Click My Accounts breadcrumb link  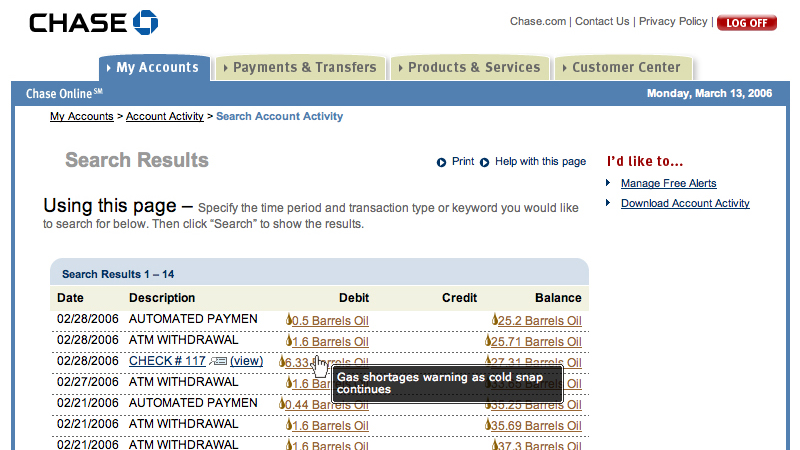coord(82,116)
